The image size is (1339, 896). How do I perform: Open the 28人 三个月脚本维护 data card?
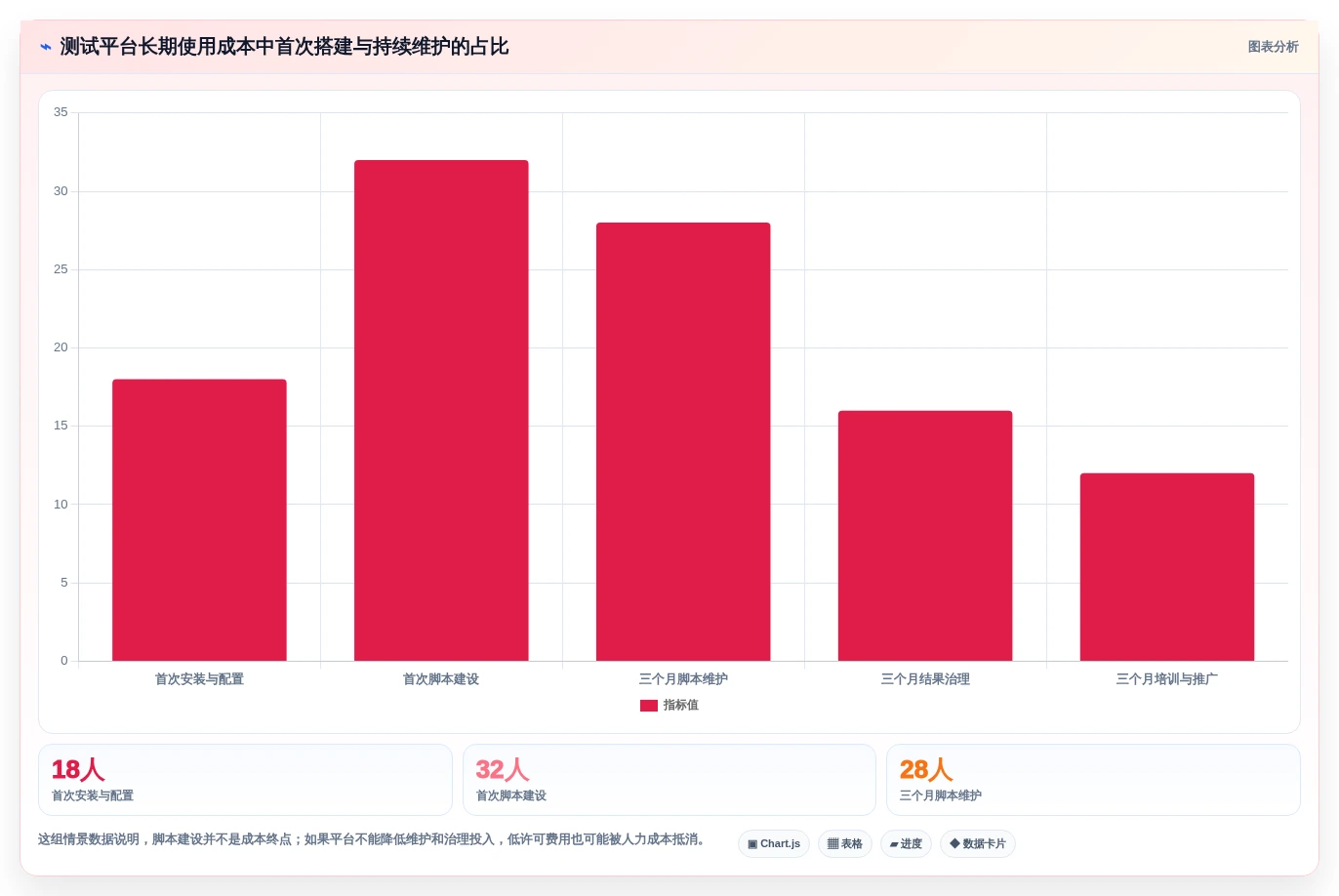(x=1093, y=780)
